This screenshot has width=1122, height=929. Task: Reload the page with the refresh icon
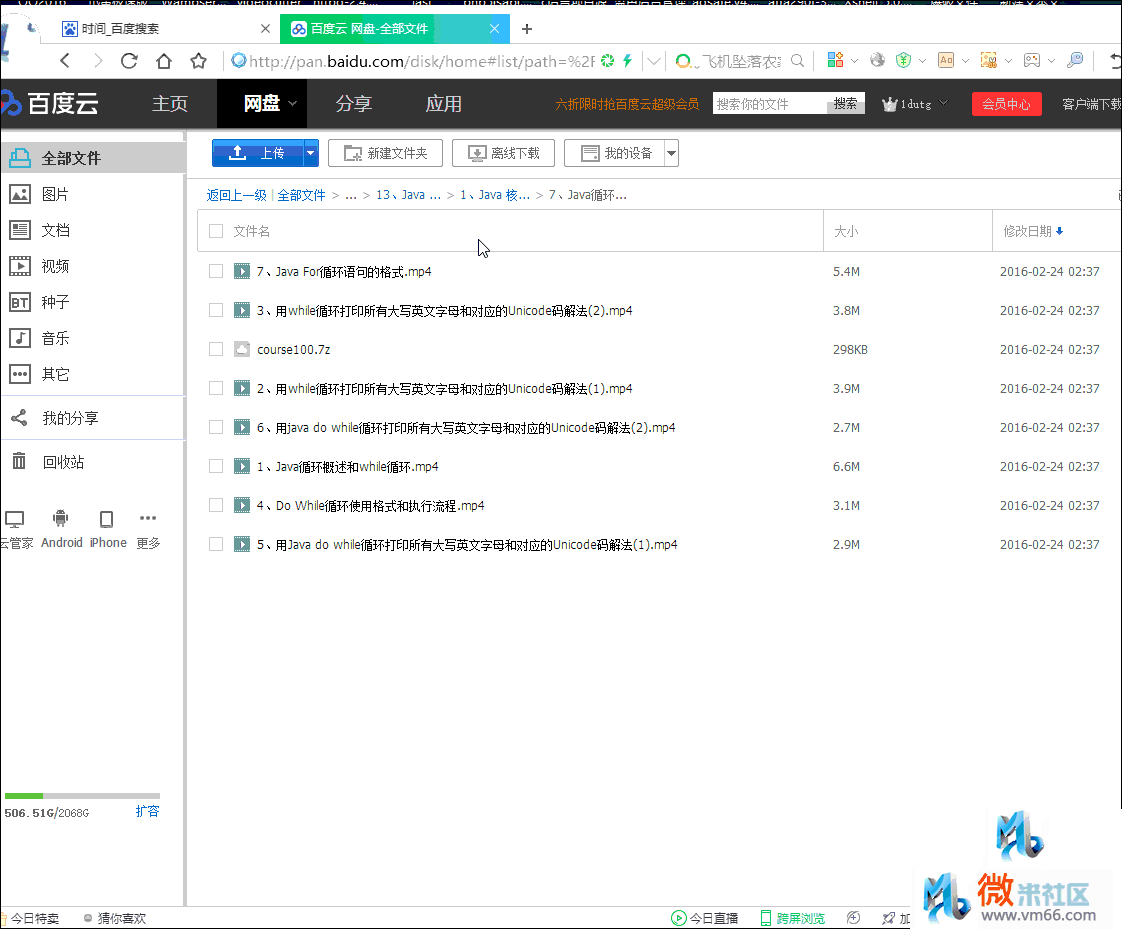click(x=129, y=61)
